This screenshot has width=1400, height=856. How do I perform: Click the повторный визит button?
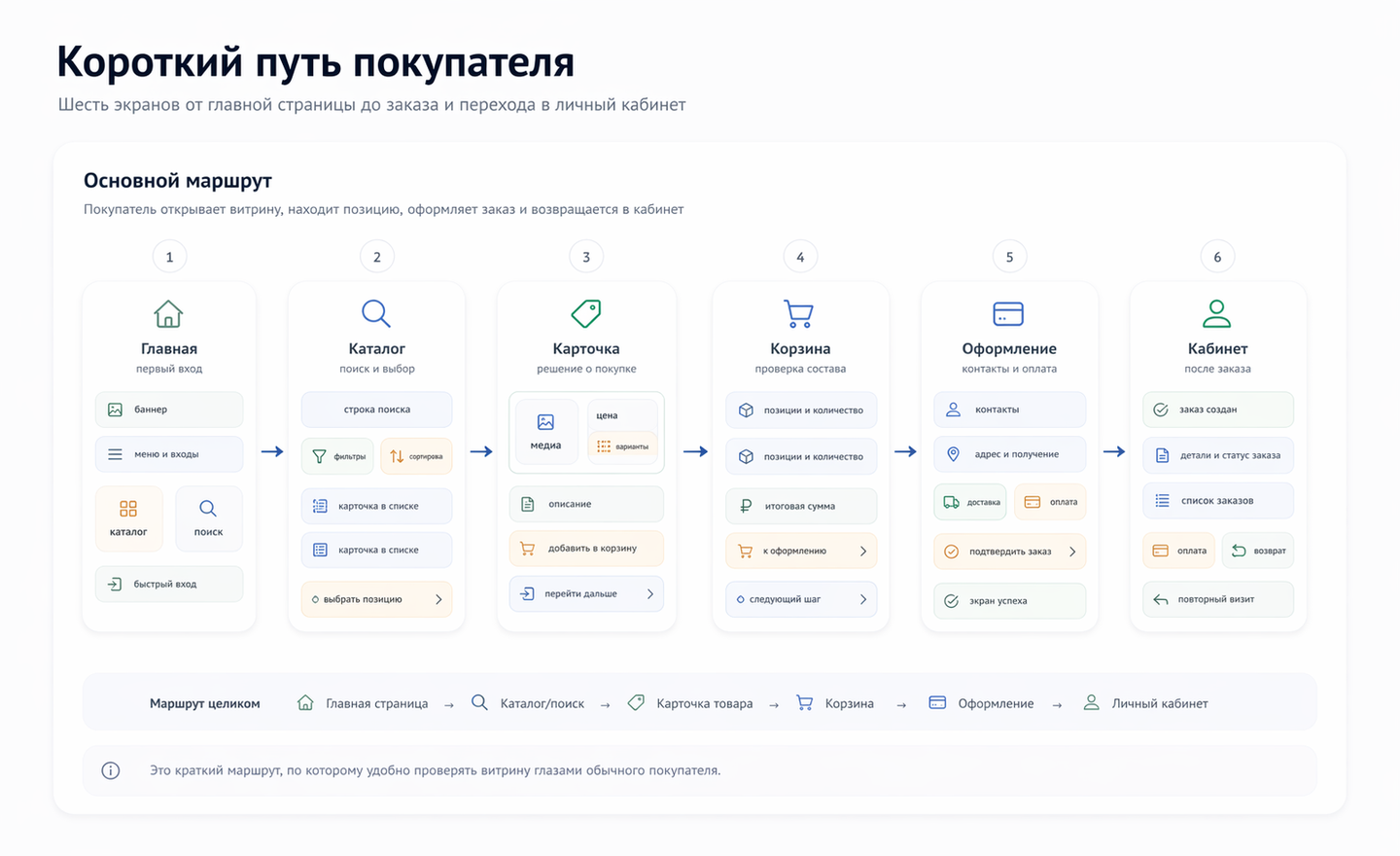click(1217, 599)
